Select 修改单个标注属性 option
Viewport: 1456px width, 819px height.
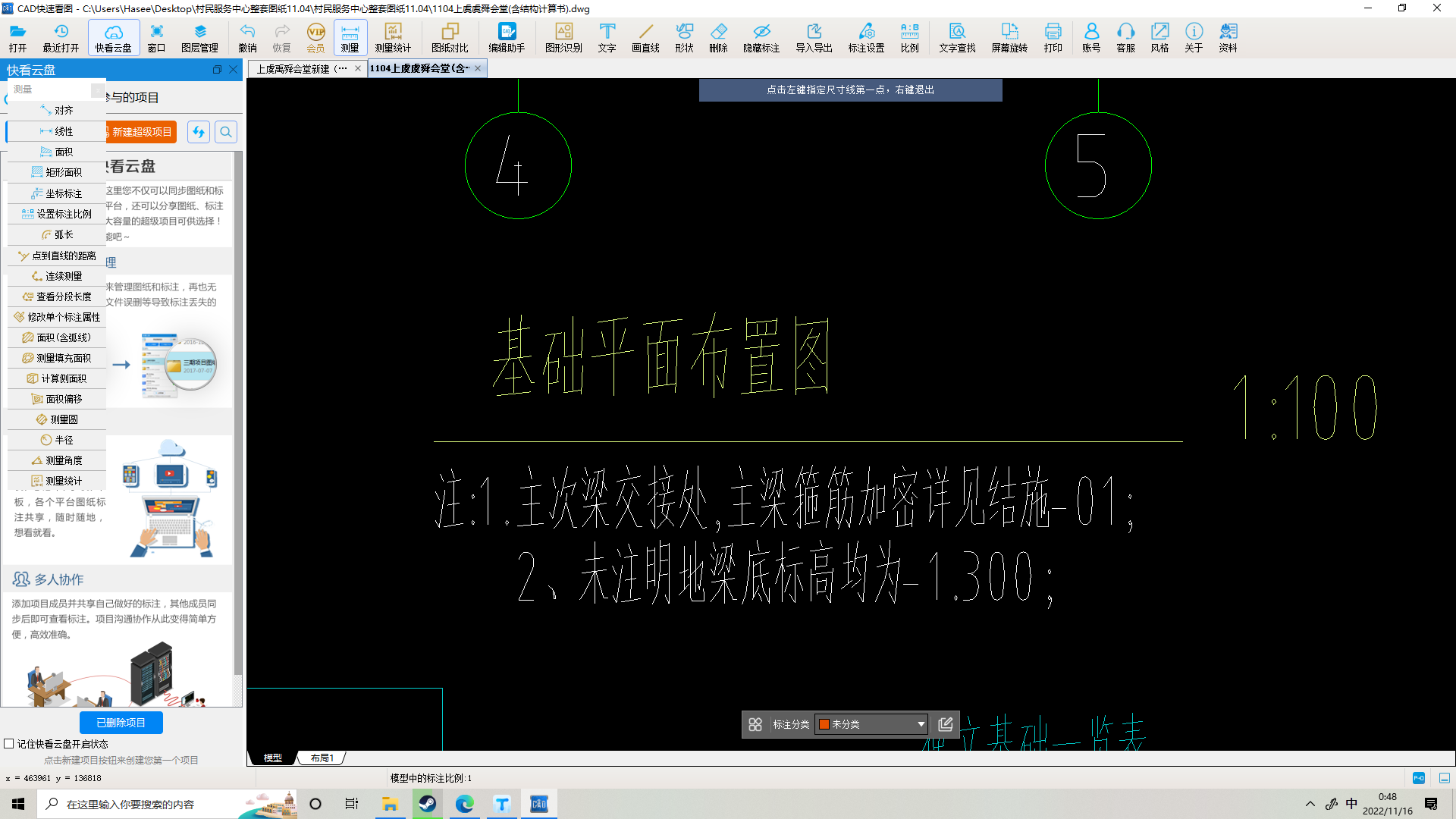point(57,317)
